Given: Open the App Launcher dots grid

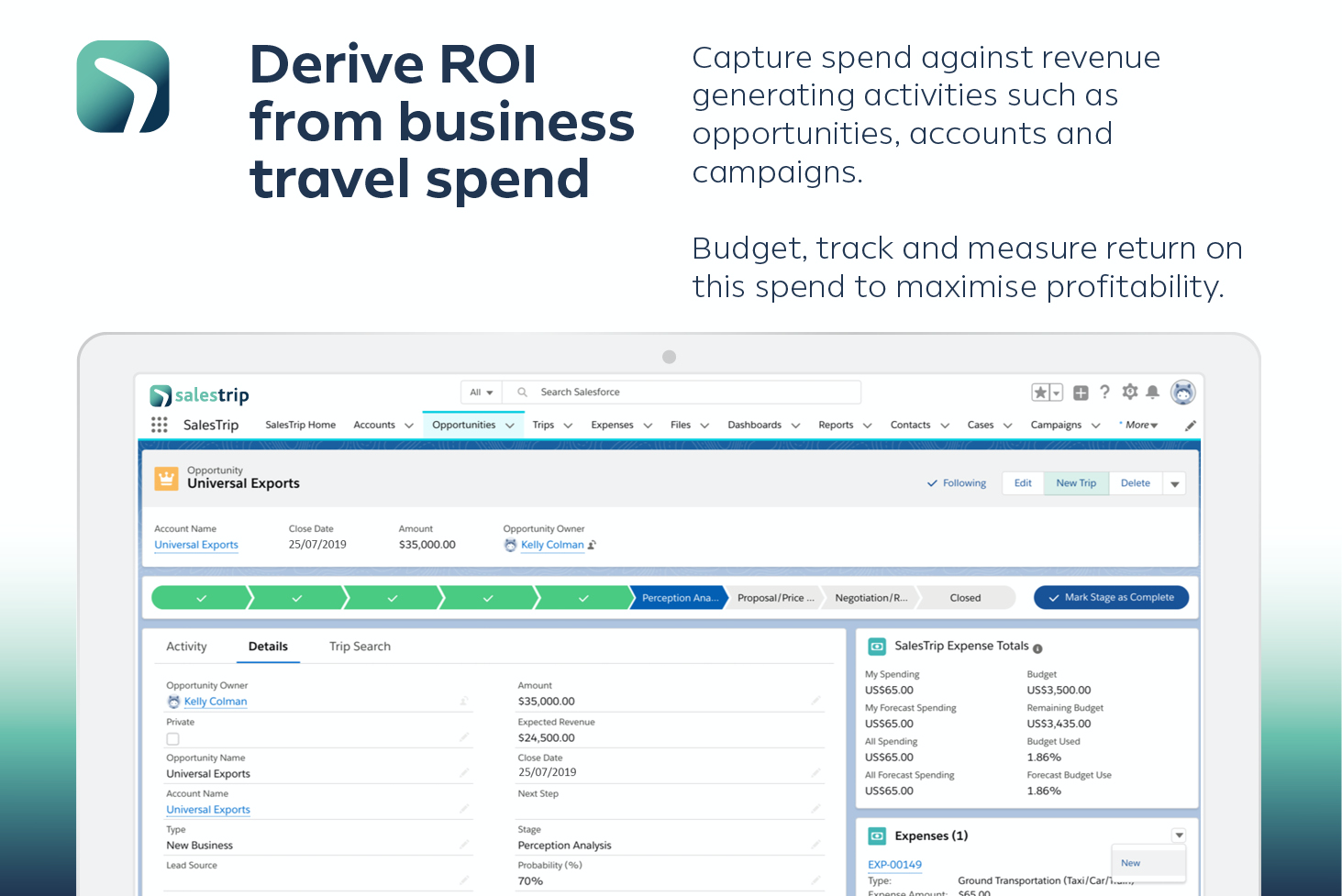Looking at the screenshot, I should (160, 425).
